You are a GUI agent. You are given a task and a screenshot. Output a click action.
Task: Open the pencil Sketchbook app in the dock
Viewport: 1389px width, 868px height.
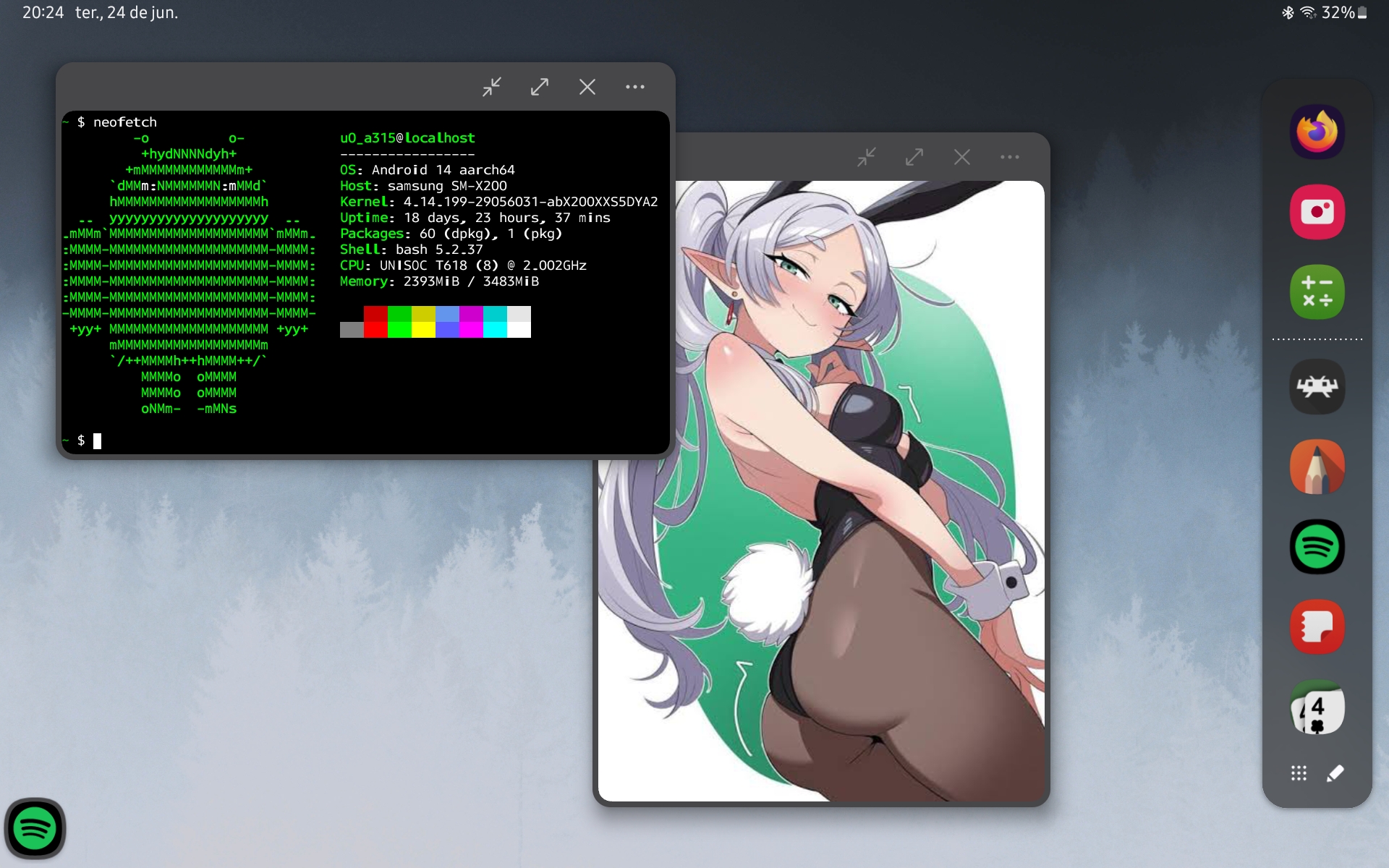pos(1317,467)
